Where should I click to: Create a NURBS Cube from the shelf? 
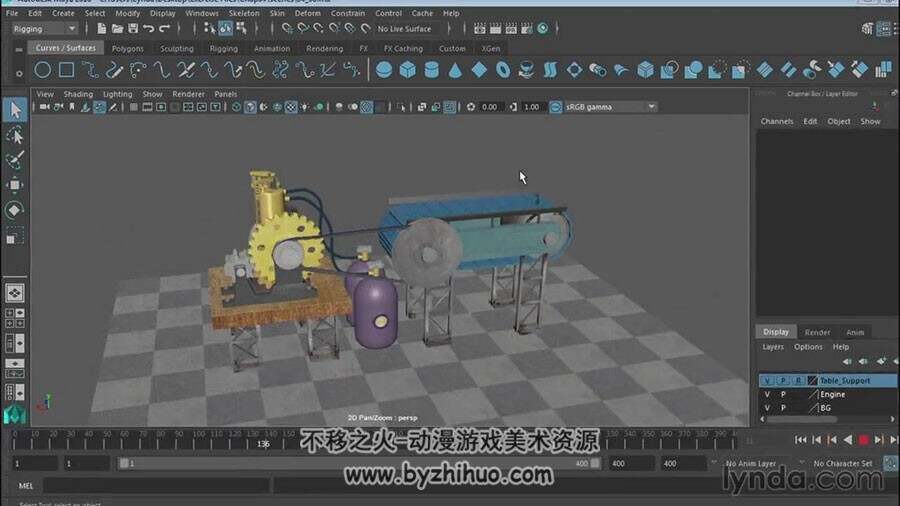click(x=408, y=70)
